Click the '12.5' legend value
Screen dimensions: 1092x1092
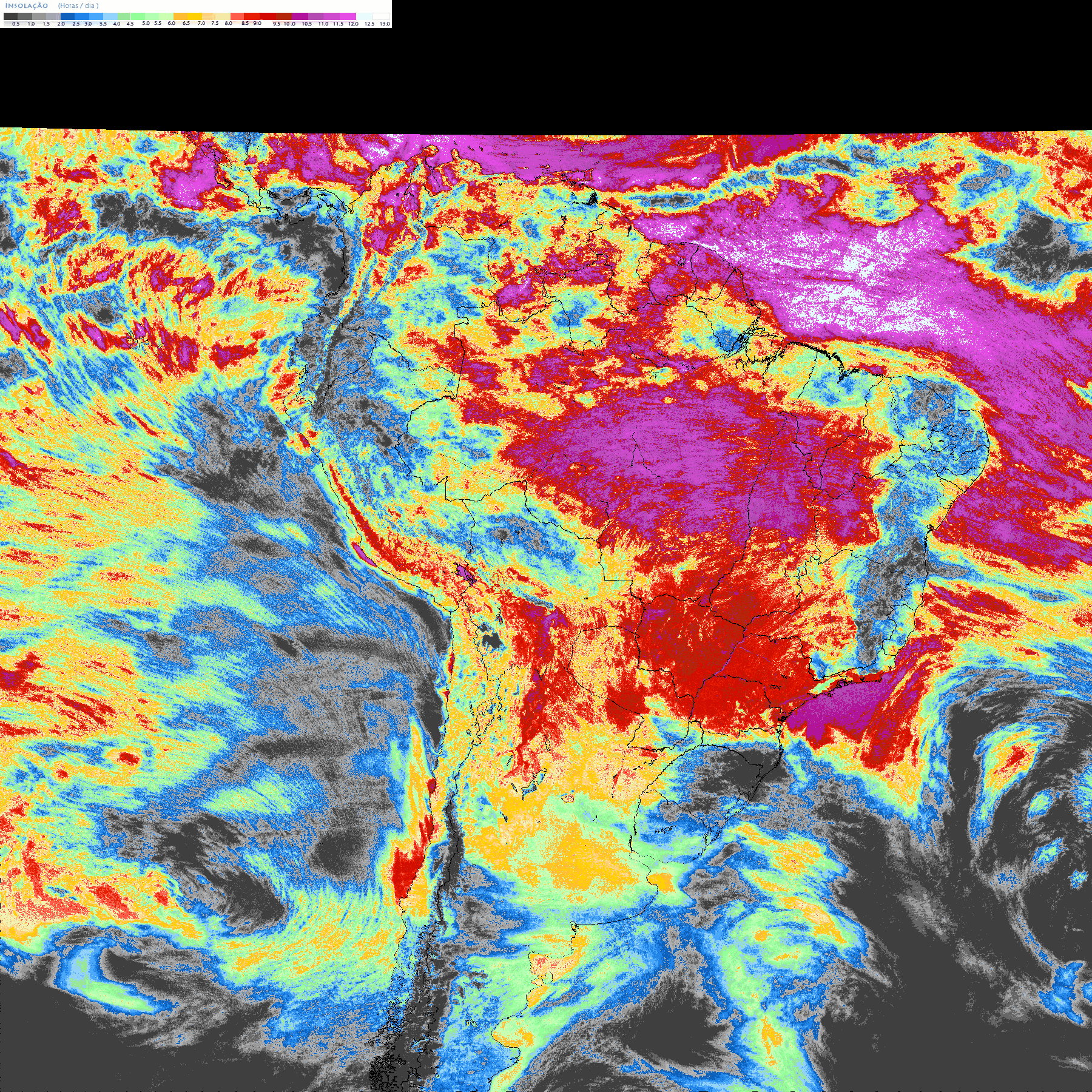369,24
